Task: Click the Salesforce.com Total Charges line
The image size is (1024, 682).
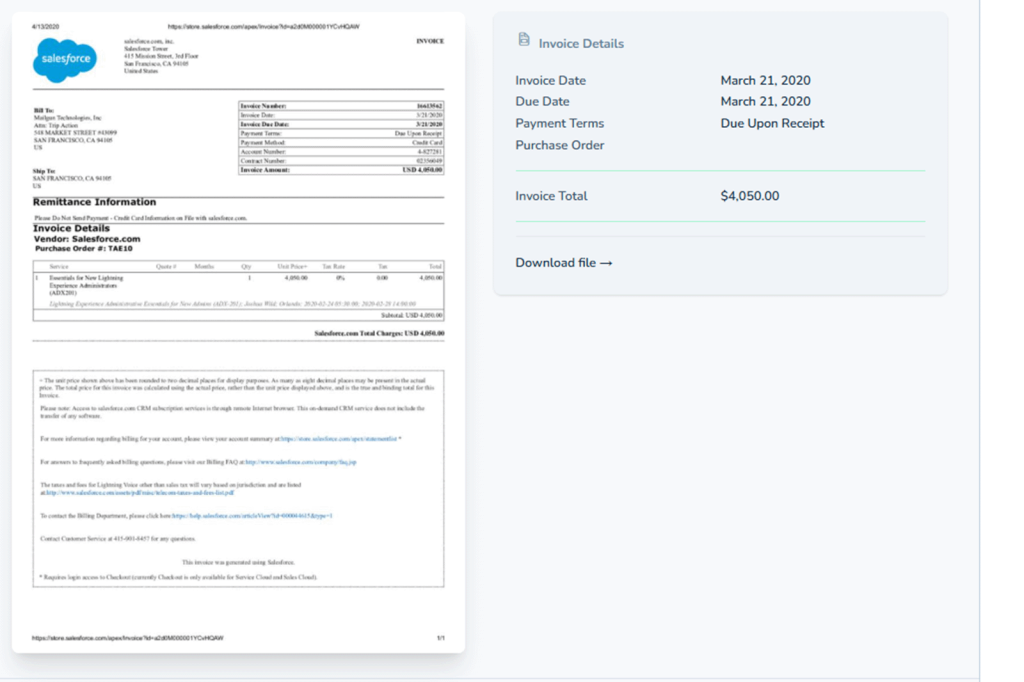Action: [x=379, y=333]
